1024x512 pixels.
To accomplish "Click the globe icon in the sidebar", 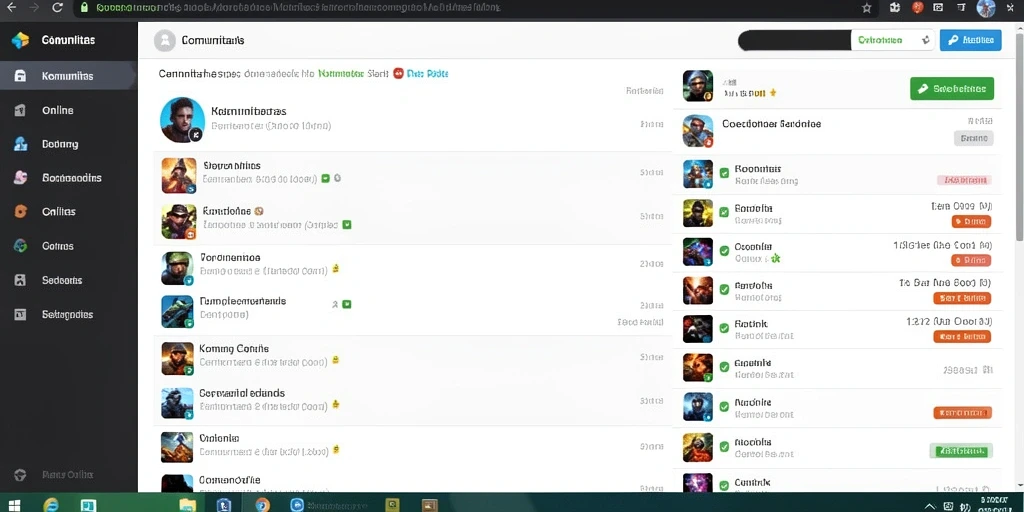I will click(20, 246).
